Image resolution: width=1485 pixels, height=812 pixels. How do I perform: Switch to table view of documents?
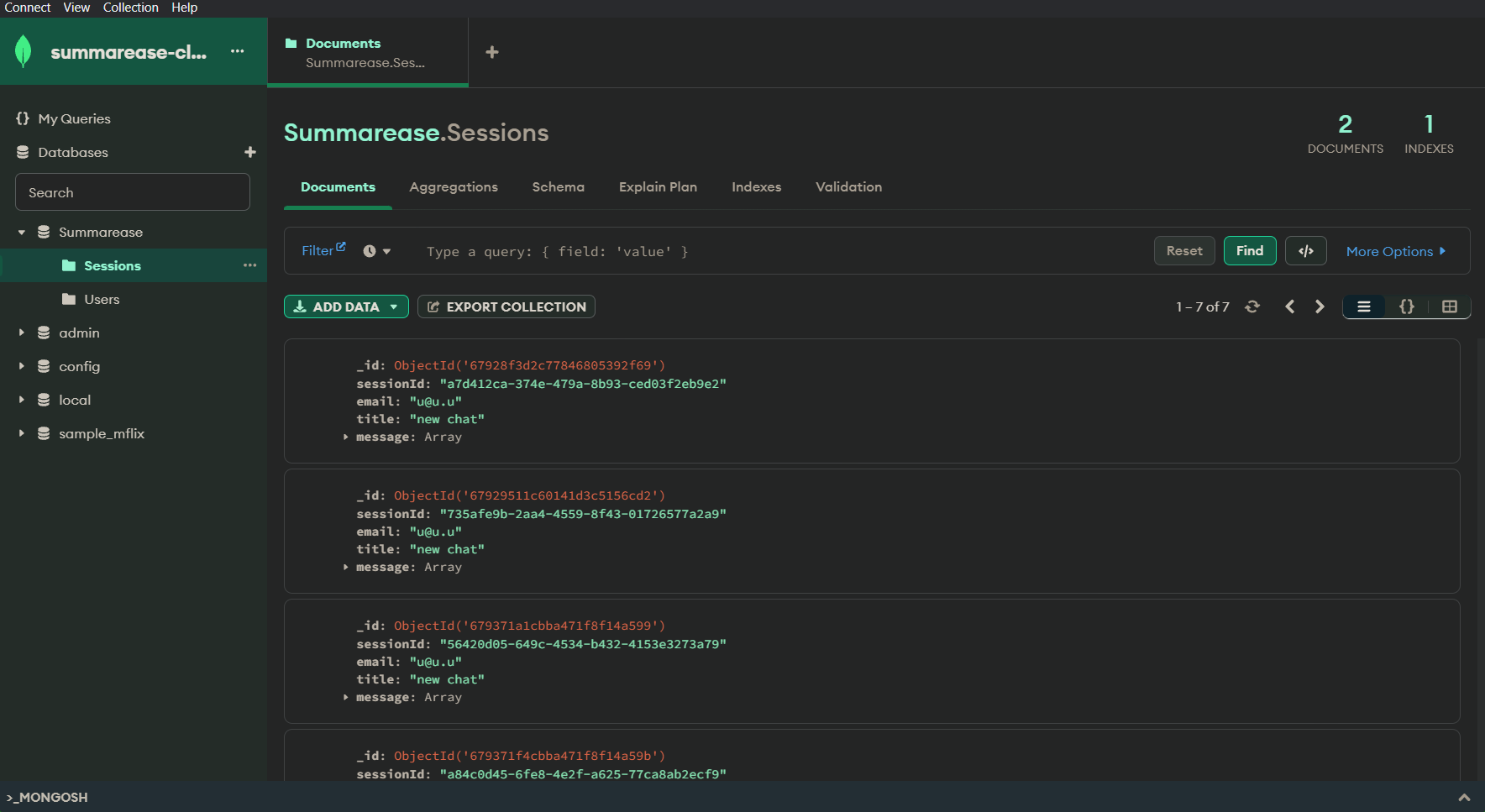tap(1450, 306)
